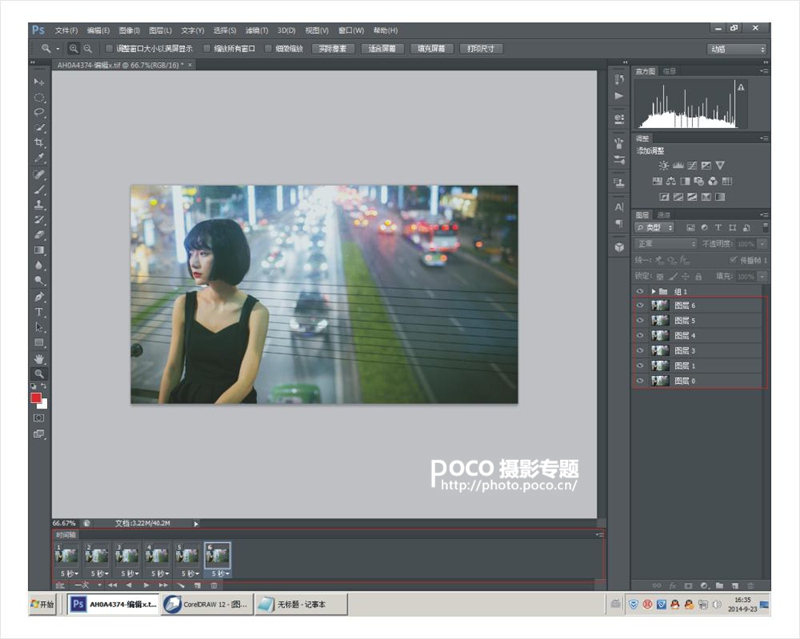Screen dimensions: 800x639
Task: Click the red foreground color swatch
Action: pyautogui.click(x=36, y=398)
